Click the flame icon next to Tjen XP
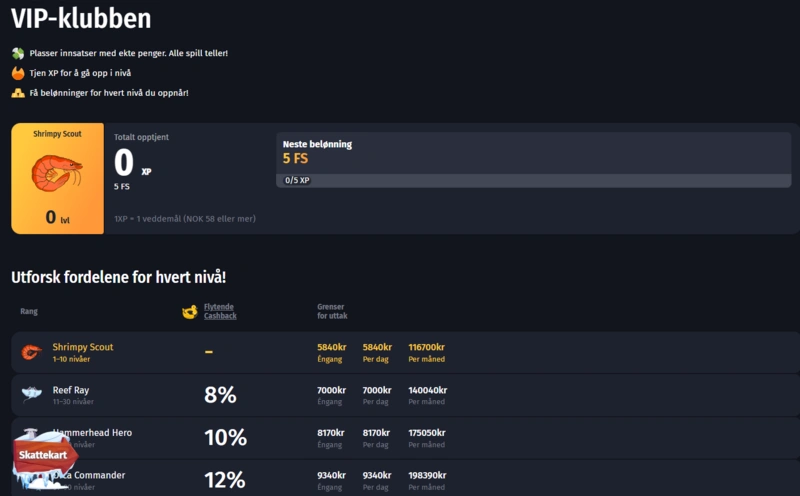Viewport: 800px width, 496px height. click(x=18, y=73)
